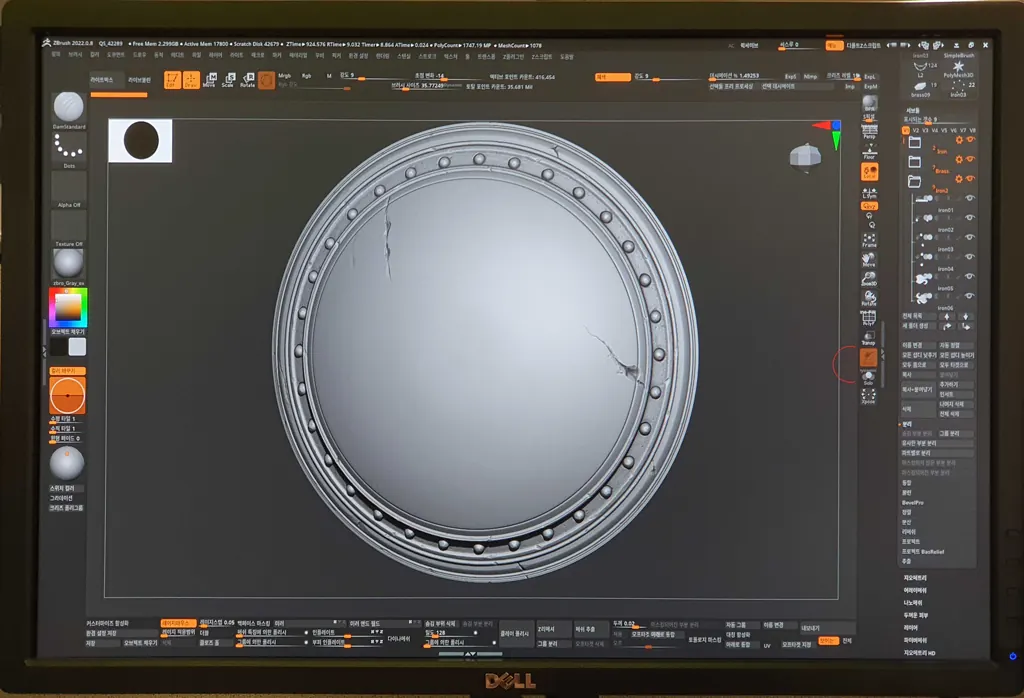Select the Draw mode button

tap(191, 80)
